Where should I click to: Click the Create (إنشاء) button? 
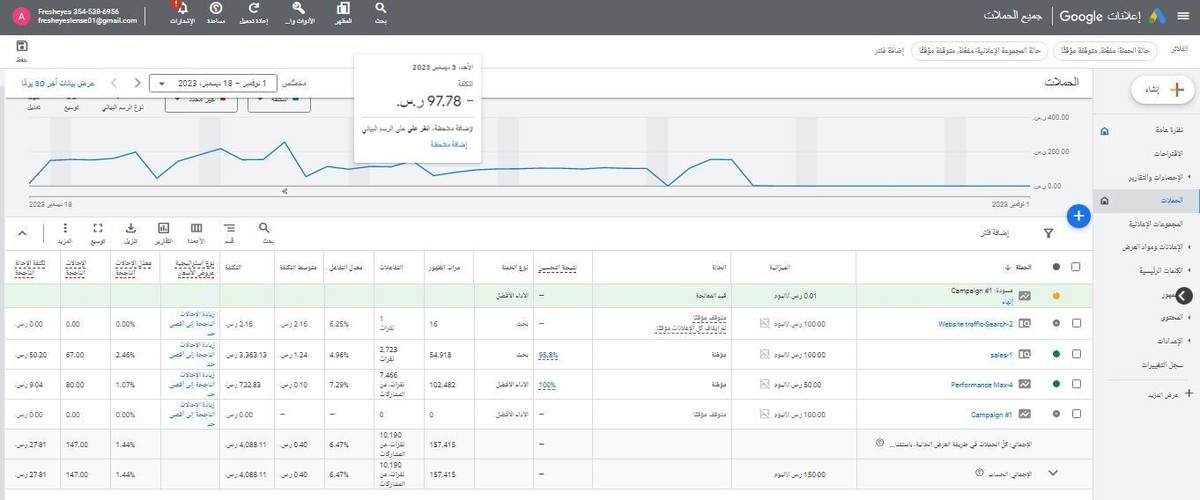pyautogui.click(x=1163, y=89)
